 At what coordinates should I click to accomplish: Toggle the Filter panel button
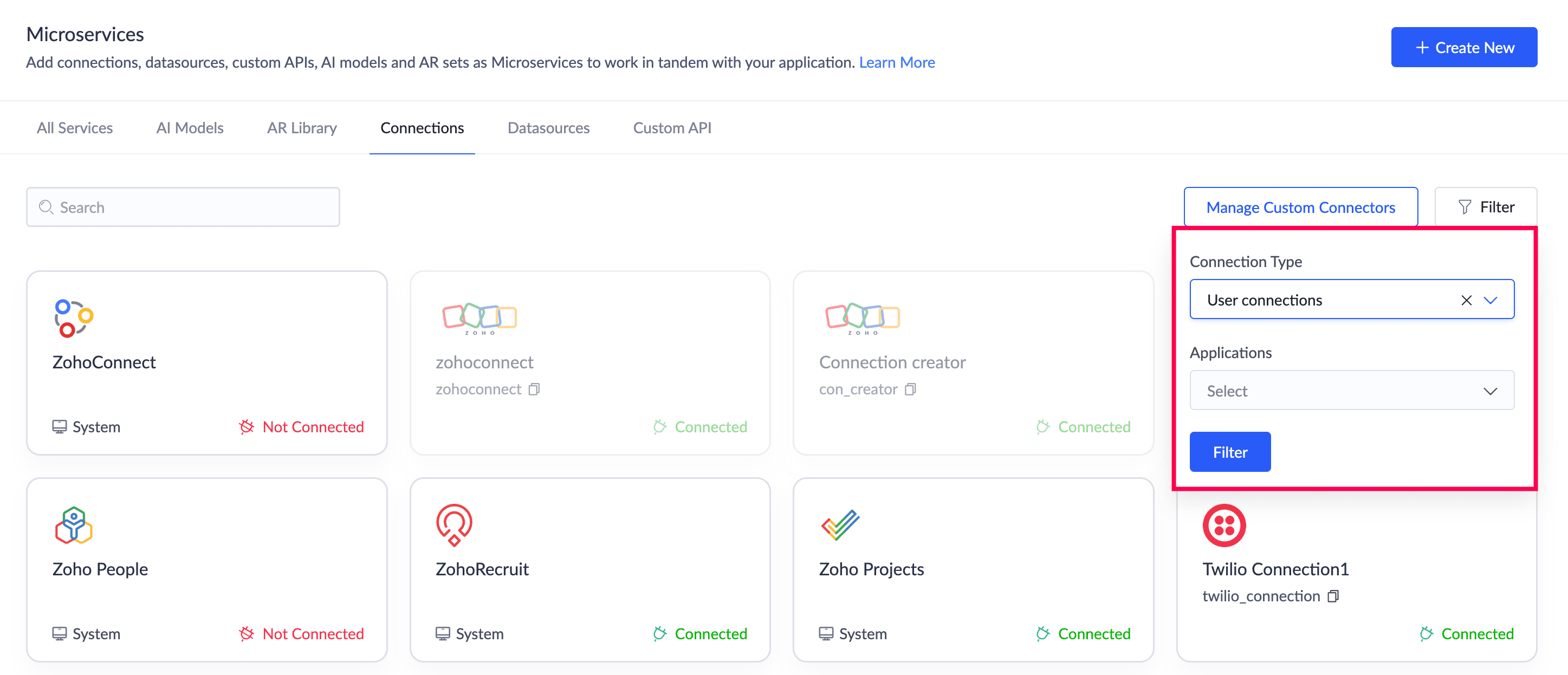1485,207
